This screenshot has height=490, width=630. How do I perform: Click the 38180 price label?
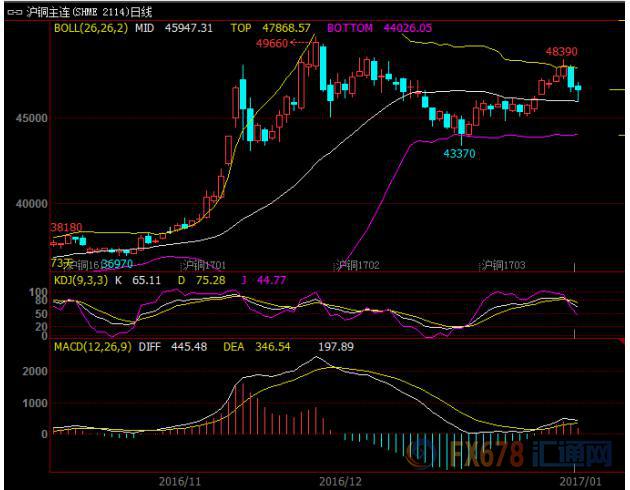click(66, 228)
